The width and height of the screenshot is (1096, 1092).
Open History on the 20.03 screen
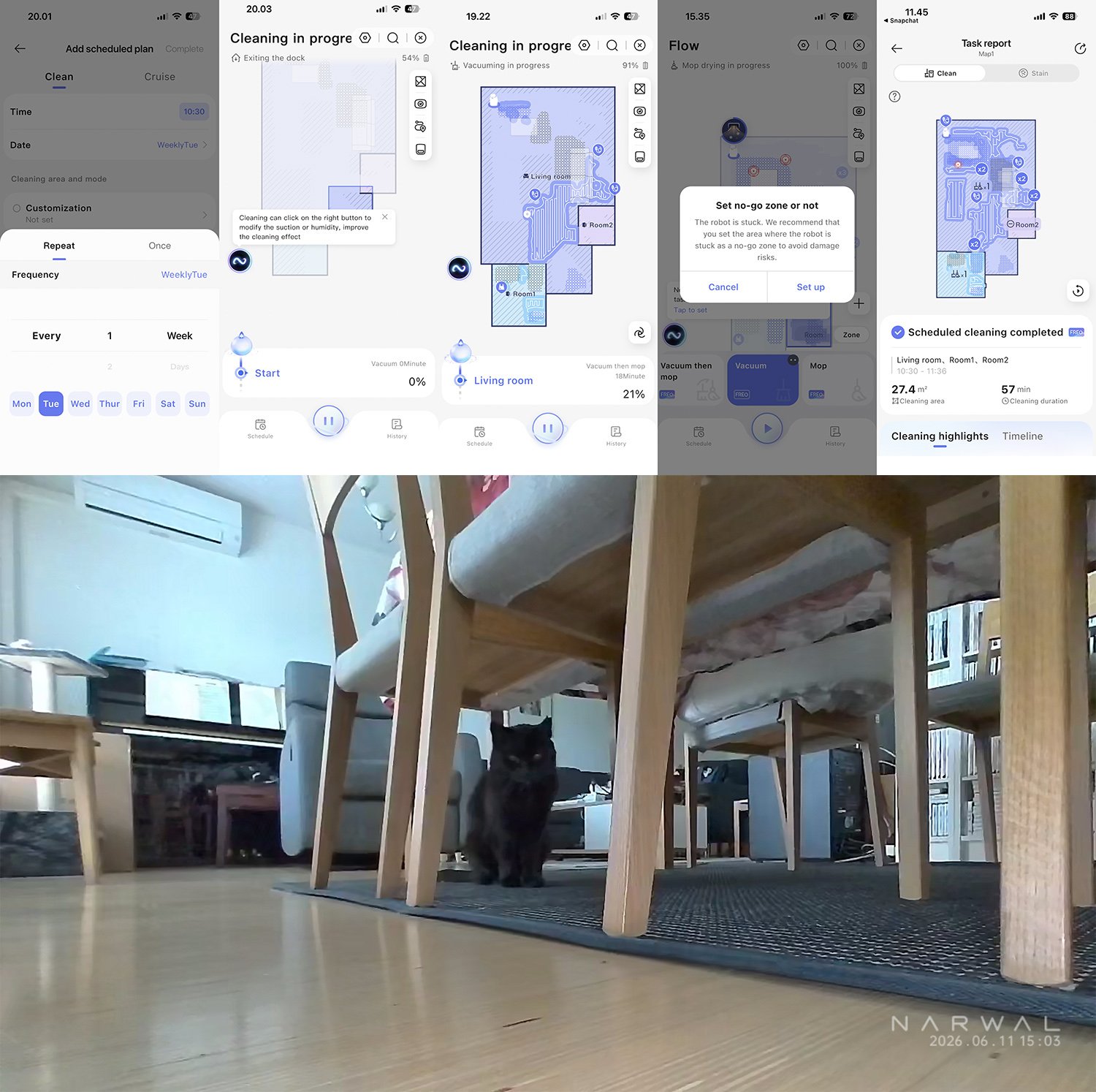[x=397, y=428]
